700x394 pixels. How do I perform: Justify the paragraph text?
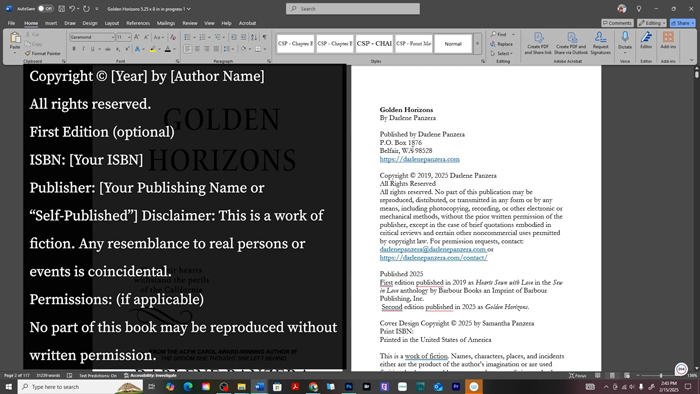tap(216, 49)
